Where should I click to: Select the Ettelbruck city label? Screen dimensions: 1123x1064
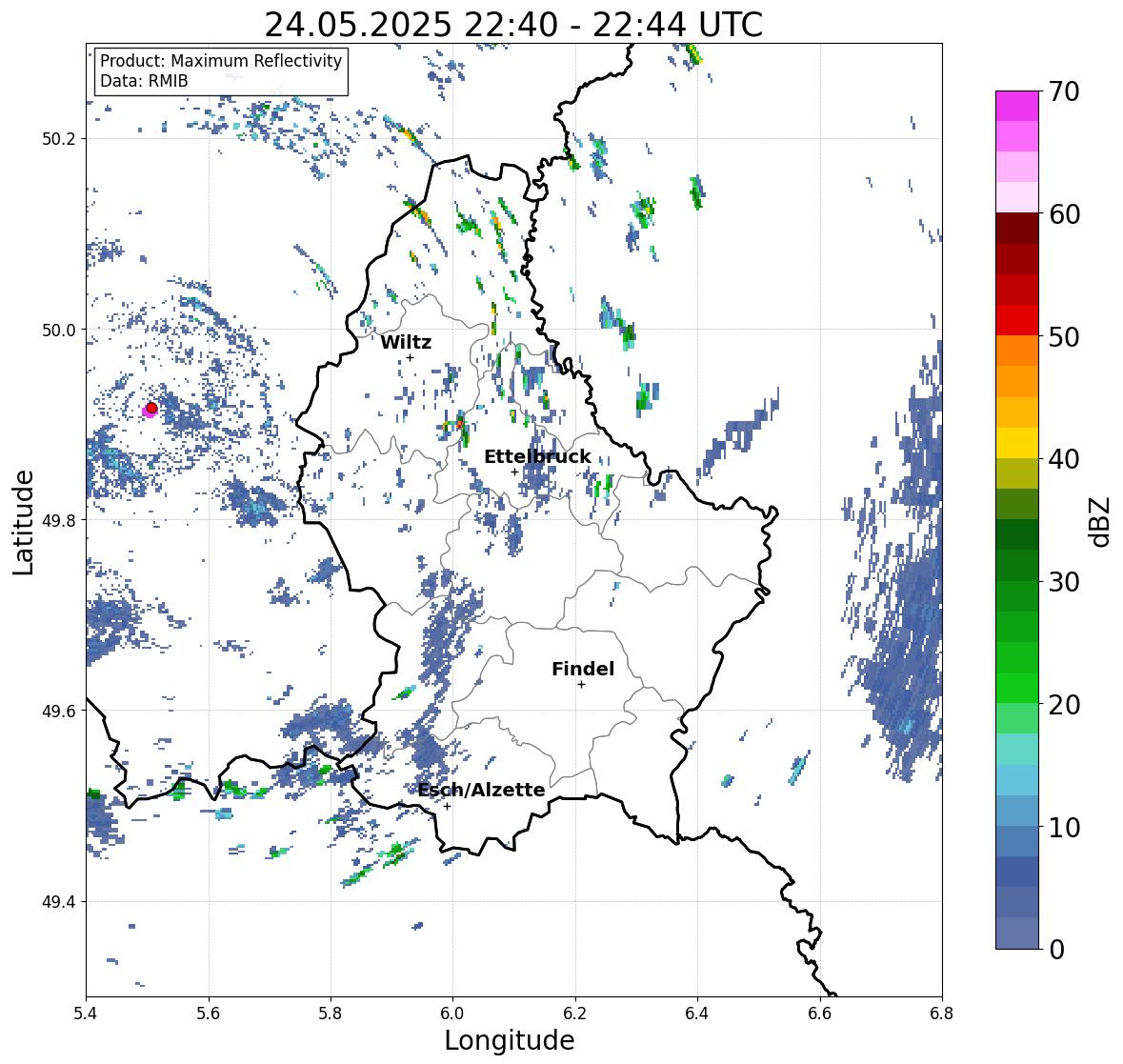pos(537,456)
